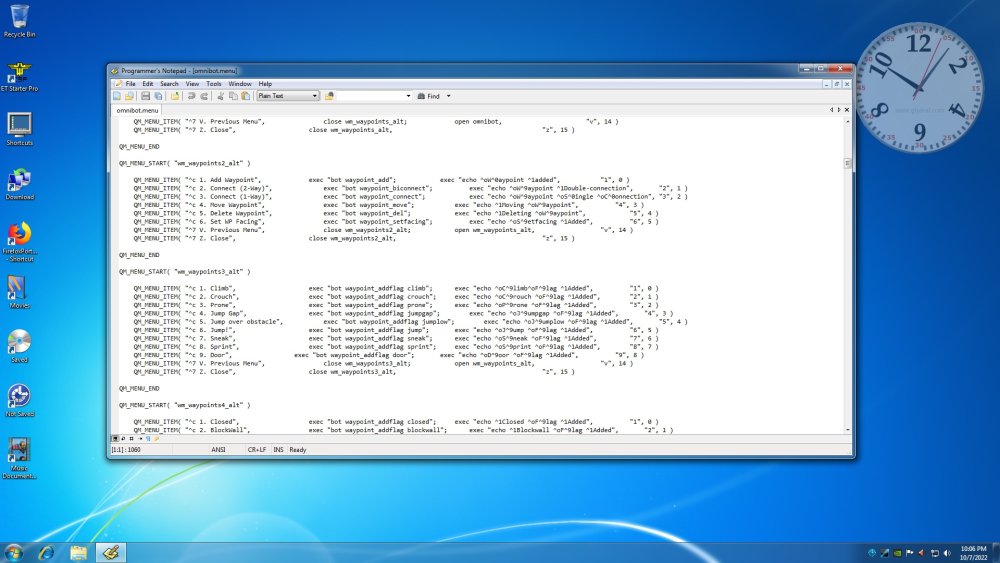The height and width of the screenshot is (563, 1000).
Task: Click the Ready status text
Action: (298, 450)
